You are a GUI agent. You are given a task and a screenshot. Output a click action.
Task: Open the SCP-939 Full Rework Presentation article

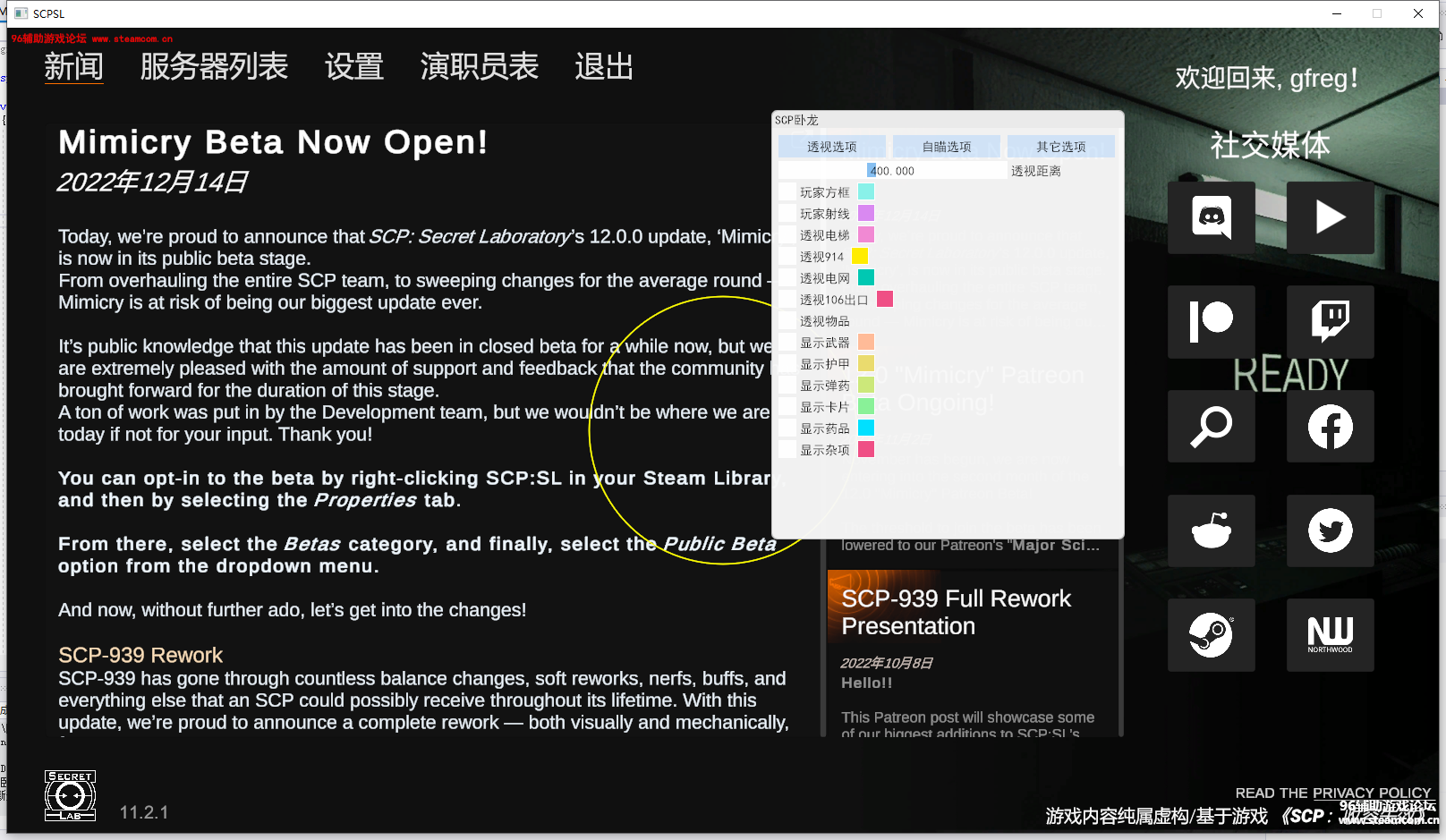tap(972, 654)
